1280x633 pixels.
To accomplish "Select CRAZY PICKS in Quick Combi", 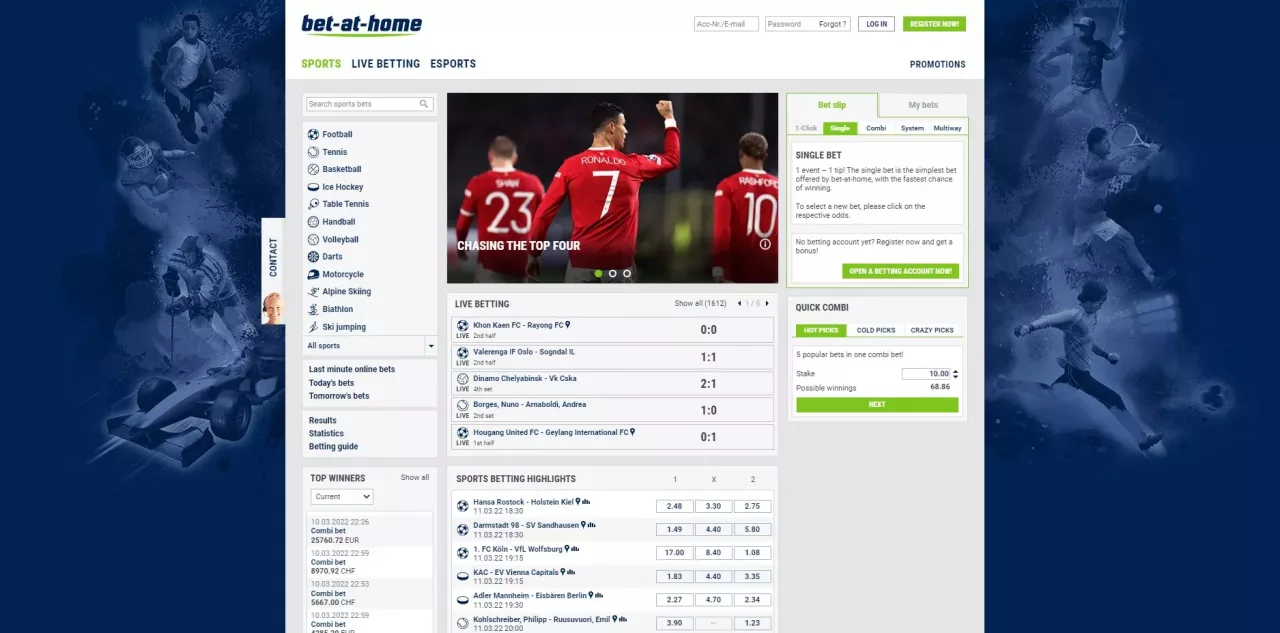I will [932, 330].
